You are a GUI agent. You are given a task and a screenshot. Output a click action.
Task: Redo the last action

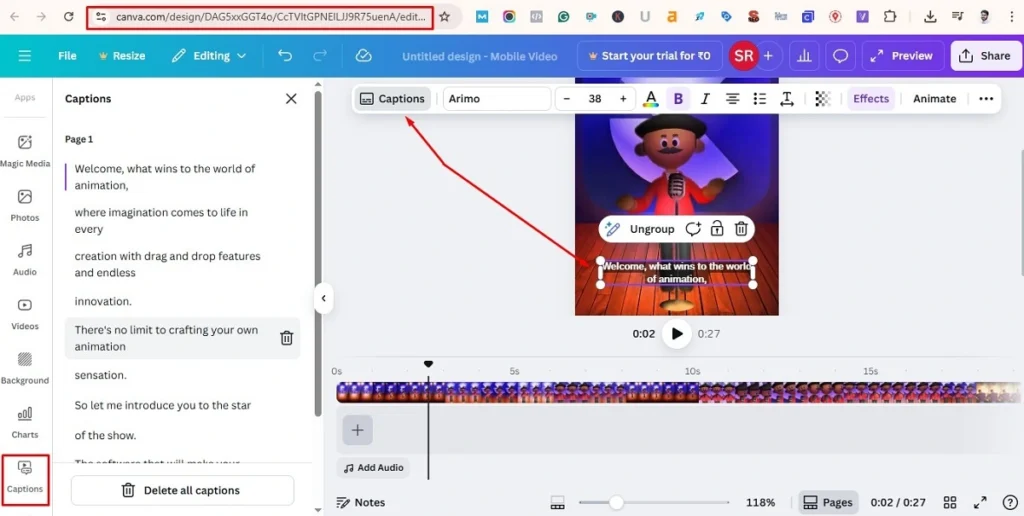319,56
